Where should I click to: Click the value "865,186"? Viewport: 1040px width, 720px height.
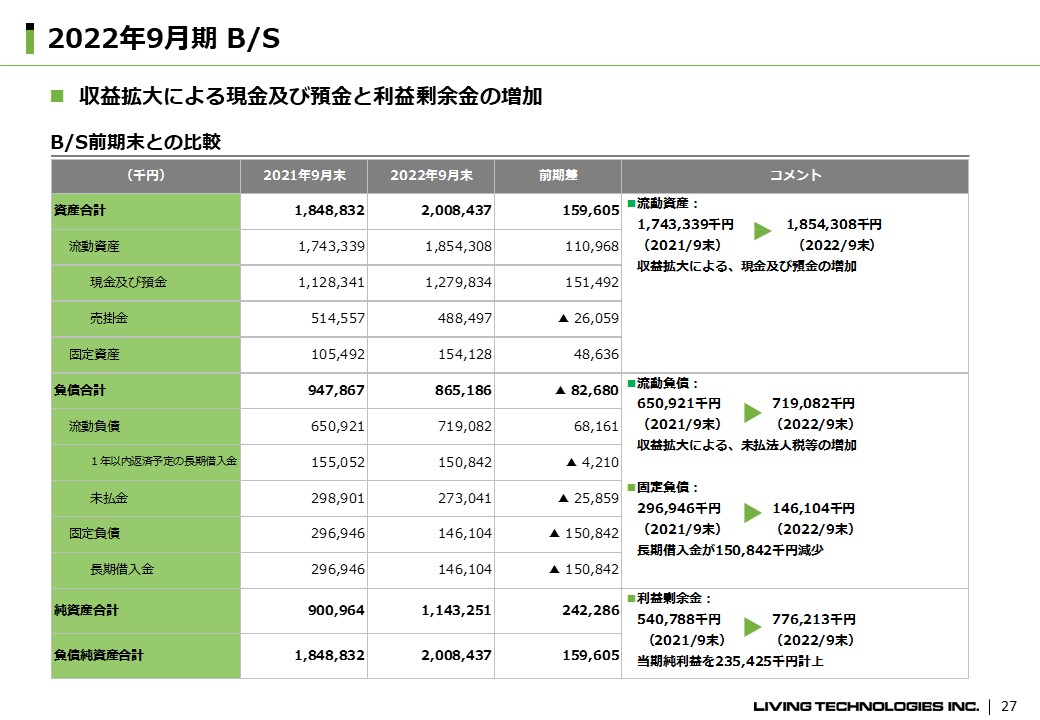pos(464,390)
